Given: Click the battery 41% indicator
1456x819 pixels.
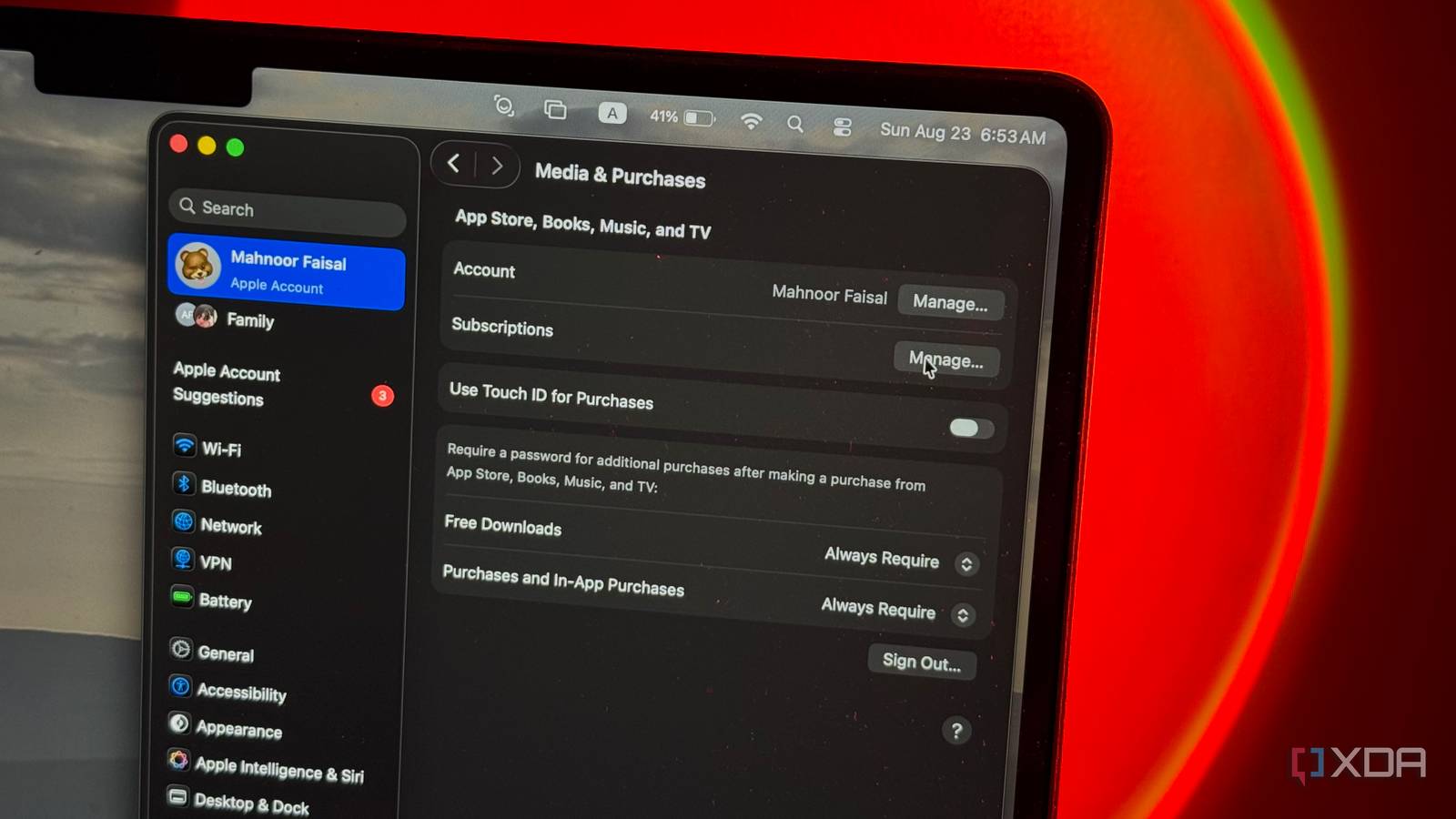Looking at the screenshot, I should 682,117.
